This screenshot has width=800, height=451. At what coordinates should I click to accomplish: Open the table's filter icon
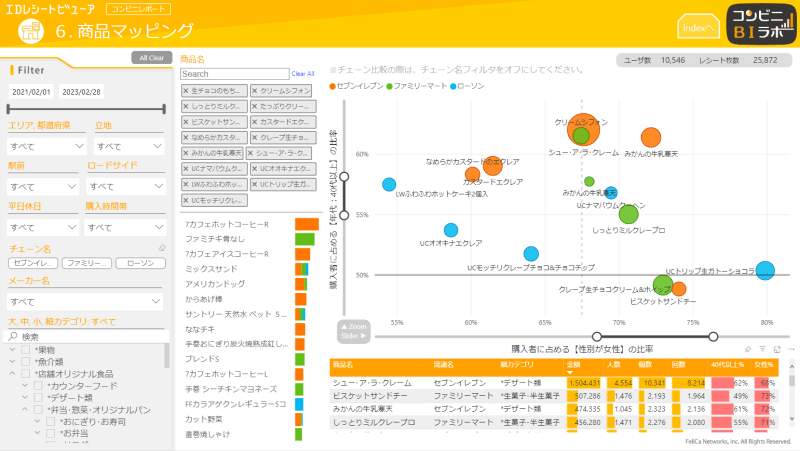tap(762, 349)
